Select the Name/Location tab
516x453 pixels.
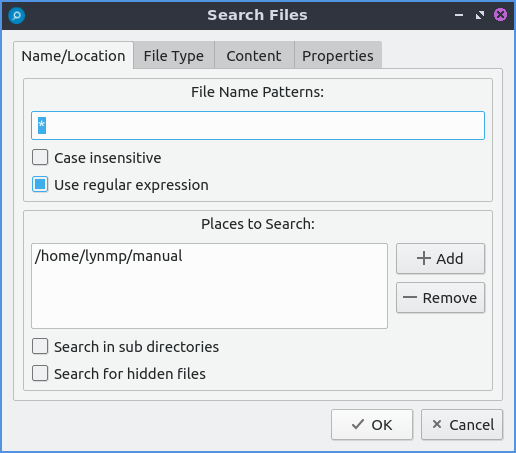click(73, 56)
